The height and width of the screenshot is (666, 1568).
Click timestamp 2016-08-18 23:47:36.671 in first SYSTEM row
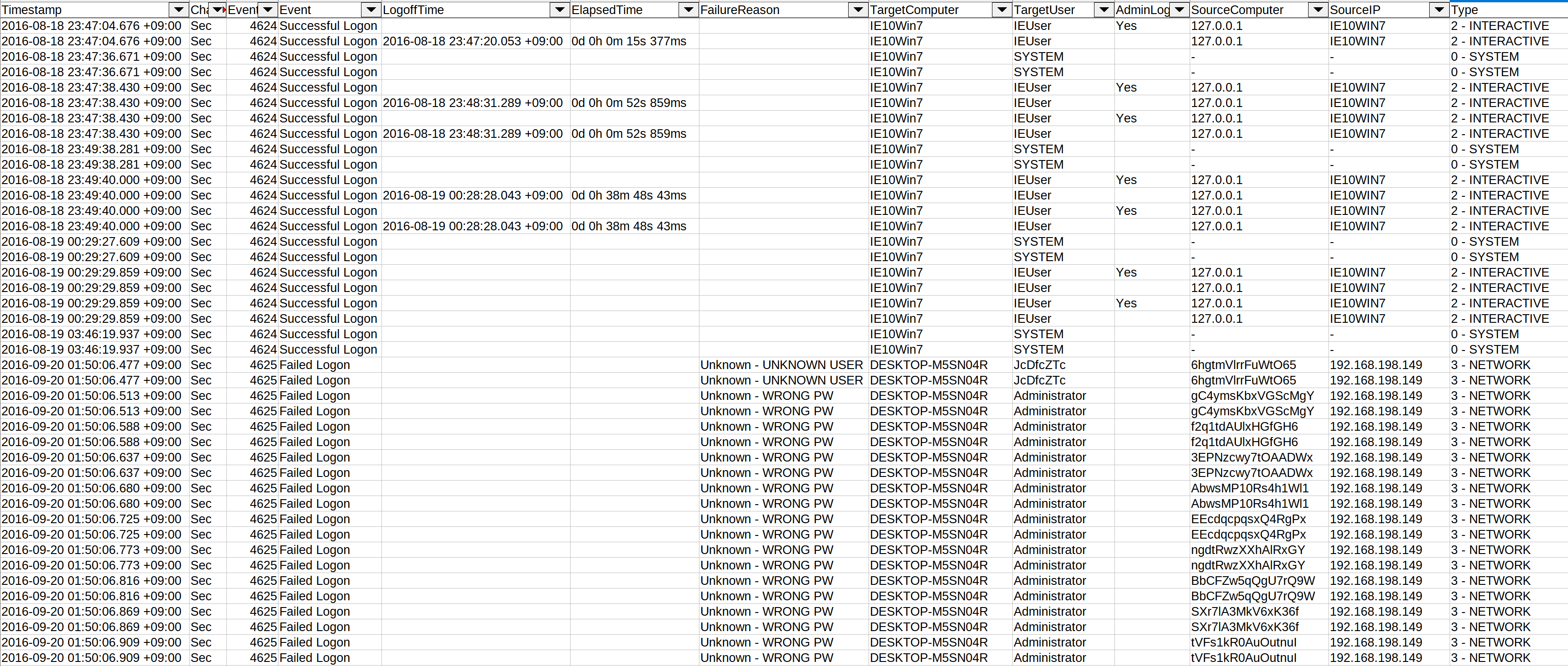click(x=94, y=57)
